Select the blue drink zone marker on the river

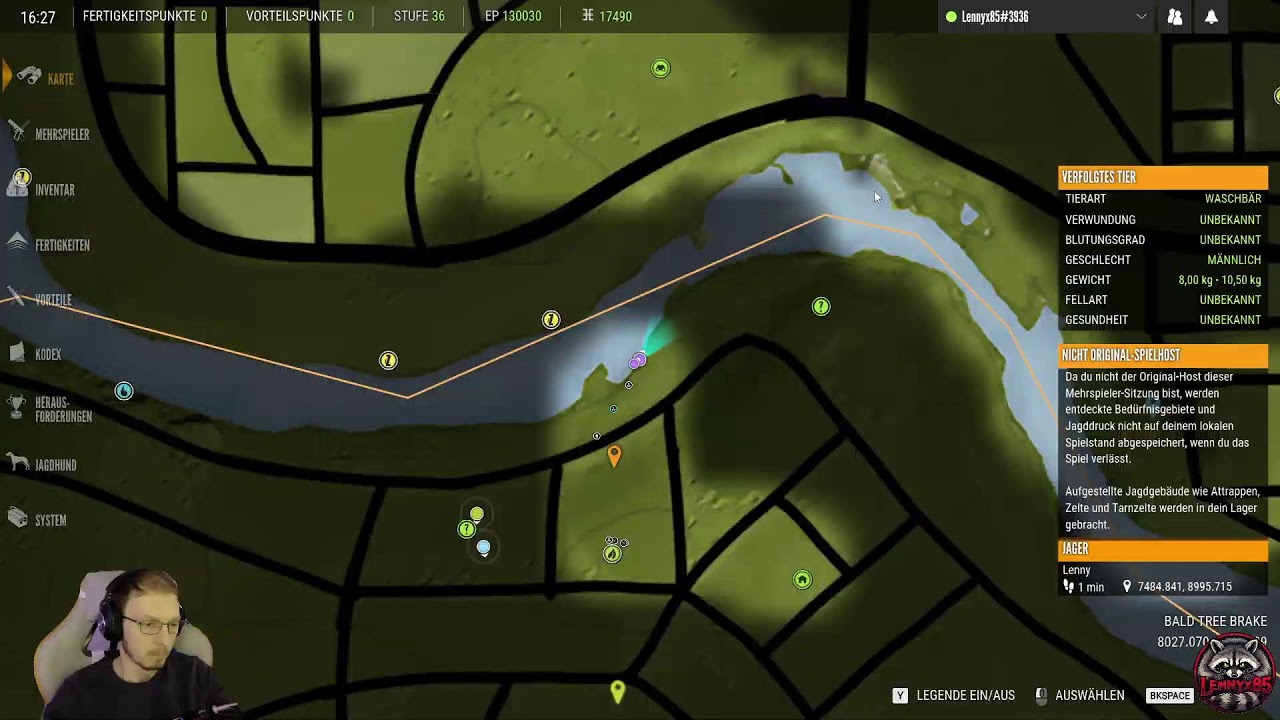(x=124, y=391)
